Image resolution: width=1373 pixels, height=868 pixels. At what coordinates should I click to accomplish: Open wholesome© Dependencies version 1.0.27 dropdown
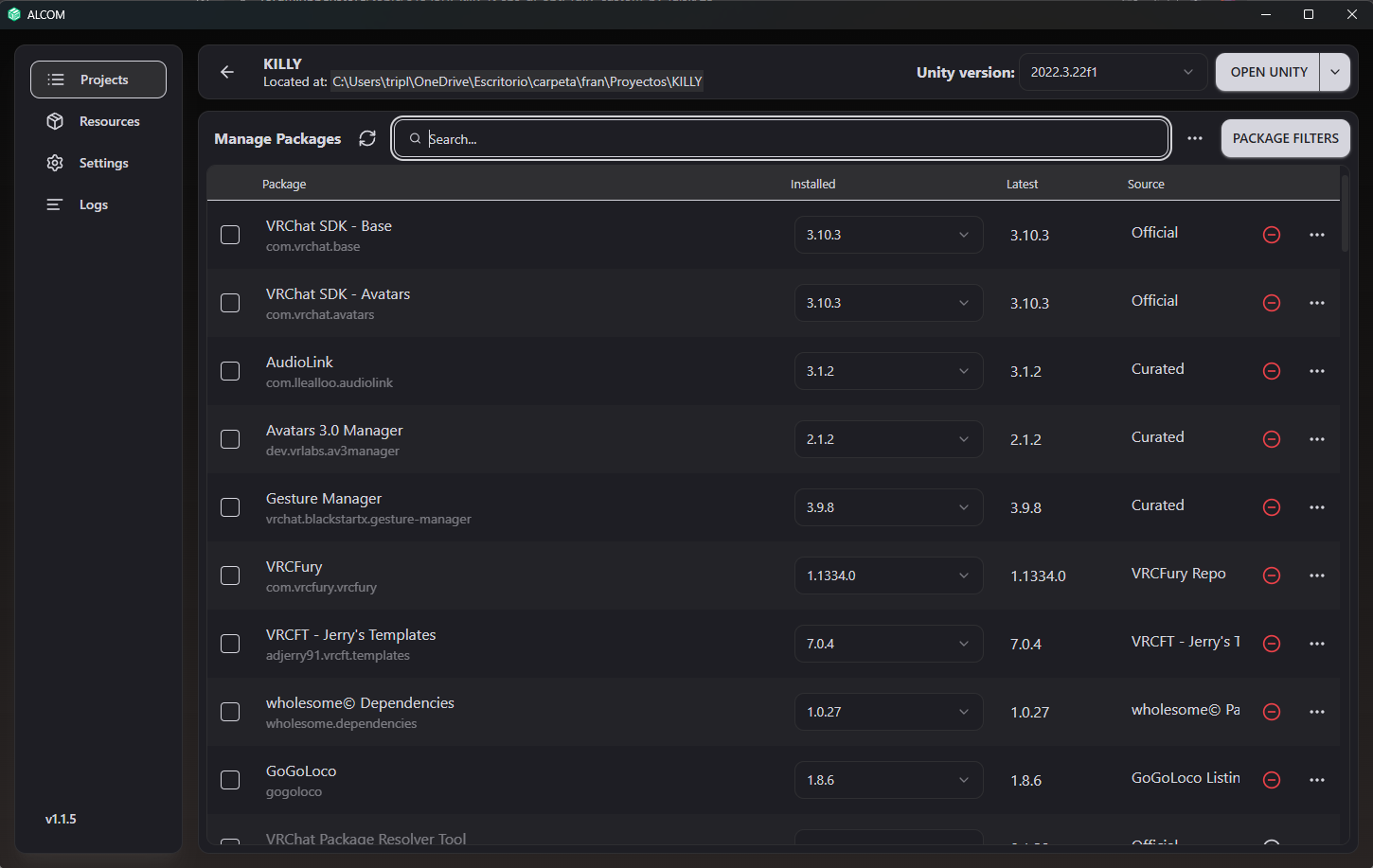coord(888,712)
